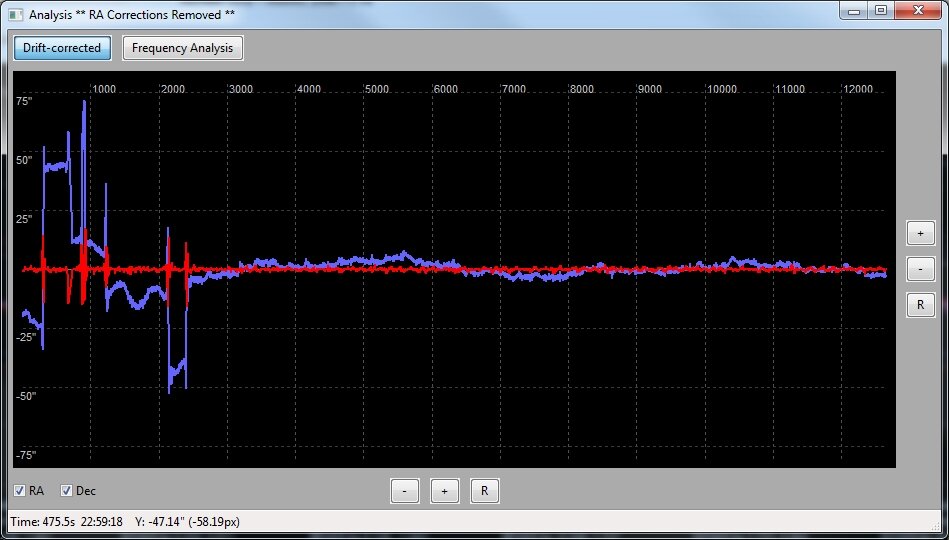Reset vertical scale with right-side R button
Screen dimensions: 949x540
[x=920, y=305]
